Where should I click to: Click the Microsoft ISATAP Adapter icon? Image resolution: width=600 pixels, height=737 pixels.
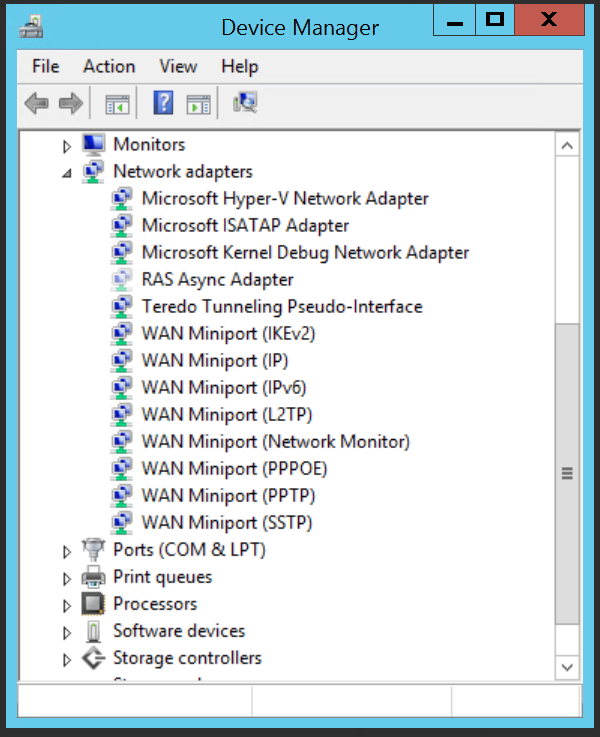click(x=122, y=226)
